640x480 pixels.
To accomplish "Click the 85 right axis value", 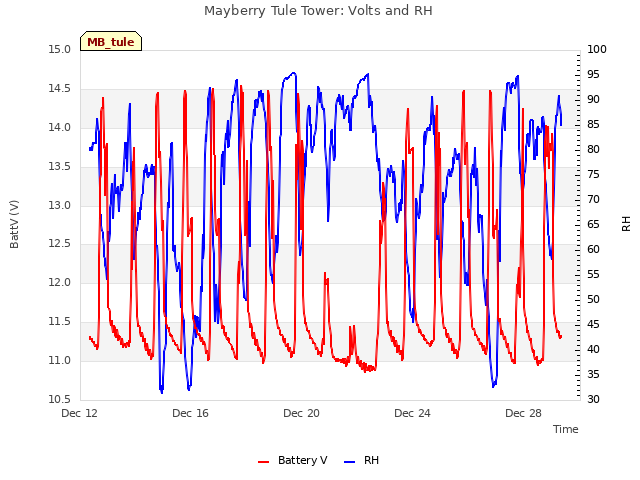I will coord(593,124).
